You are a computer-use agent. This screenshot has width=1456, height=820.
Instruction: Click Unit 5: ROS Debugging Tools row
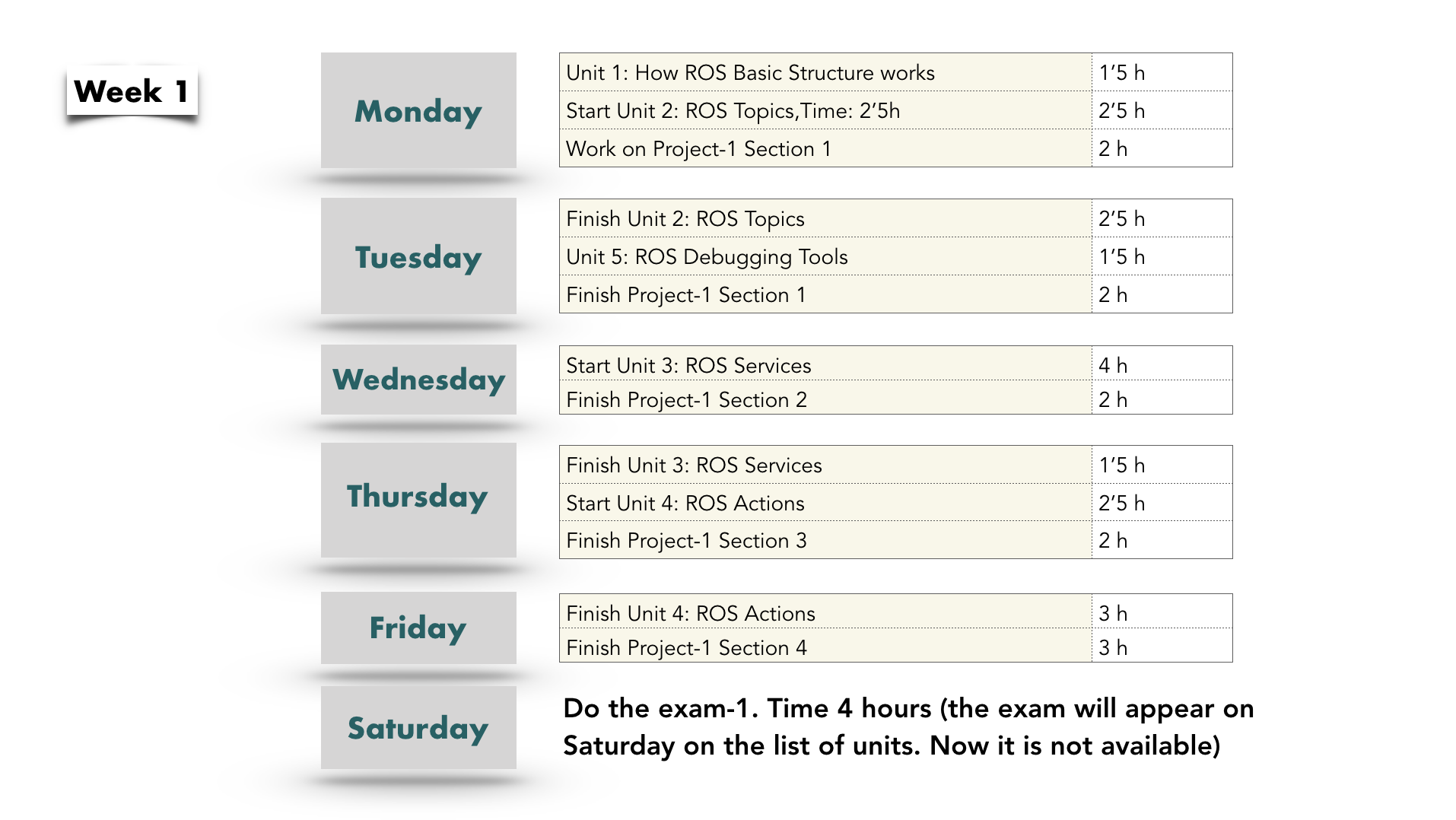(895, 256)
